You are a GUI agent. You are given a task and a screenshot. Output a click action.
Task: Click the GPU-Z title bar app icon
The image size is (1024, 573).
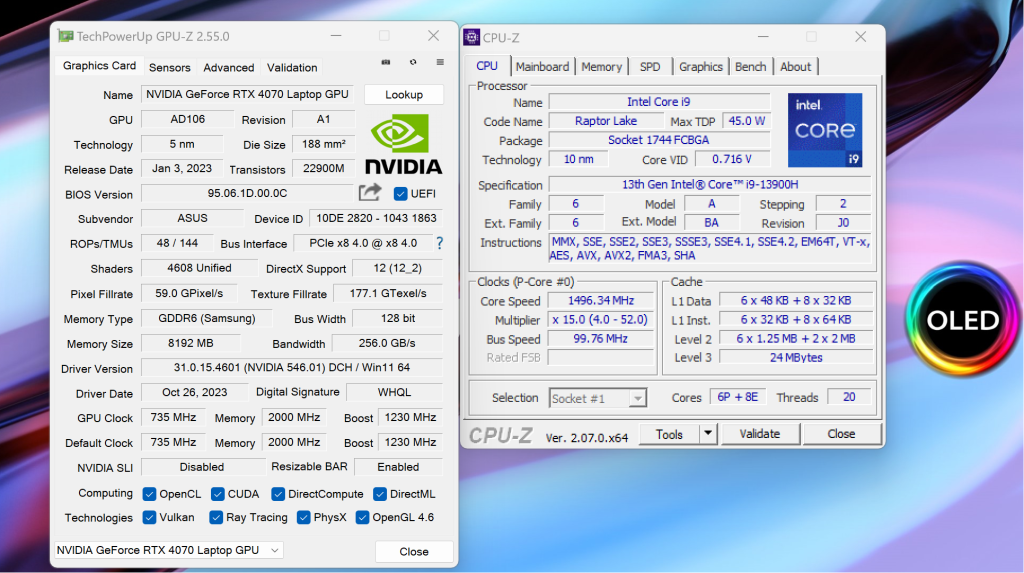coord(65,36)
